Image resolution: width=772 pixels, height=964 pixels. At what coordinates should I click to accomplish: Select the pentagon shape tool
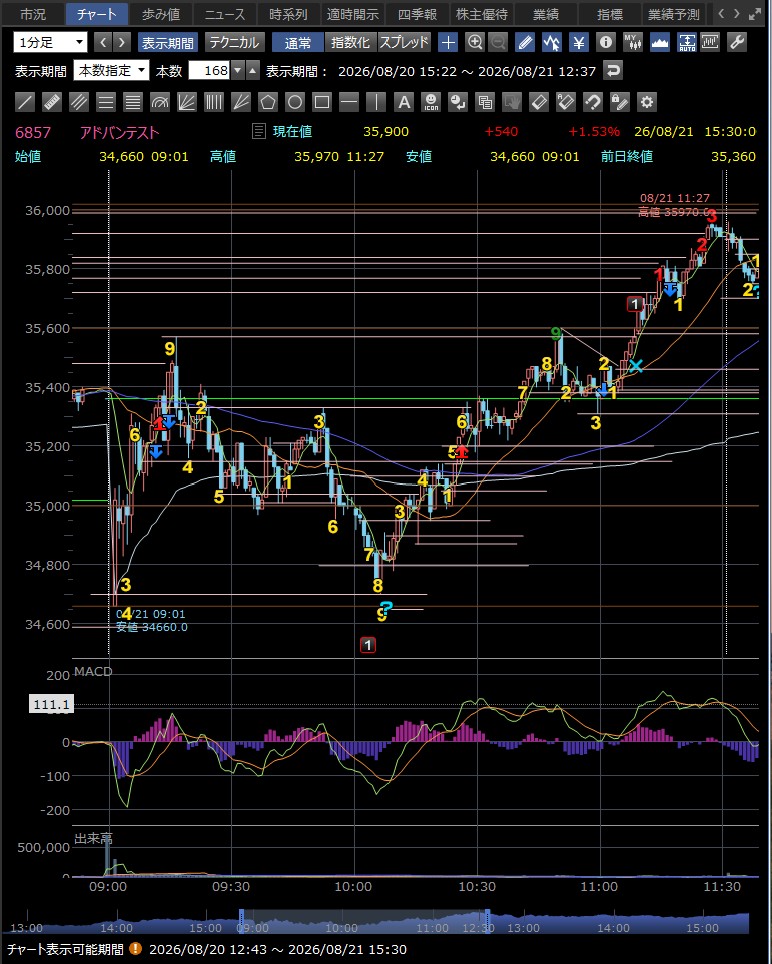[x=268, y=101]
